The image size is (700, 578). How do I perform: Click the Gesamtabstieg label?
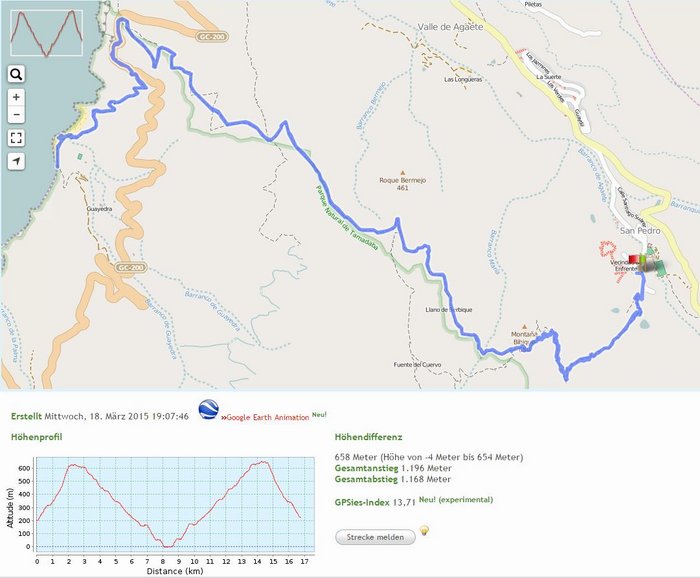tap(365, 479)
